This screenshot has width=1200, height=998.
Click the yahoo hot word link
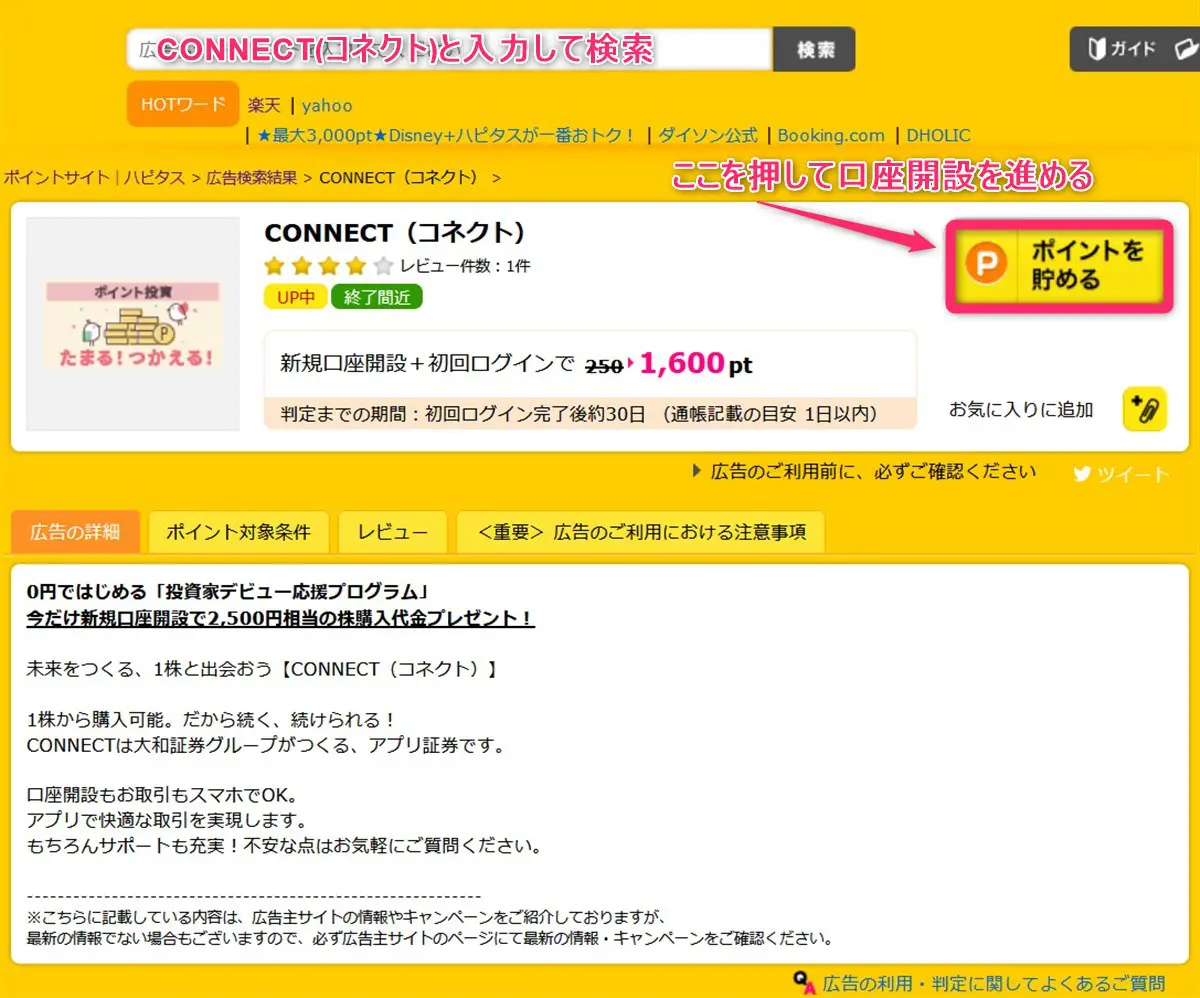[x=327, y=105]
